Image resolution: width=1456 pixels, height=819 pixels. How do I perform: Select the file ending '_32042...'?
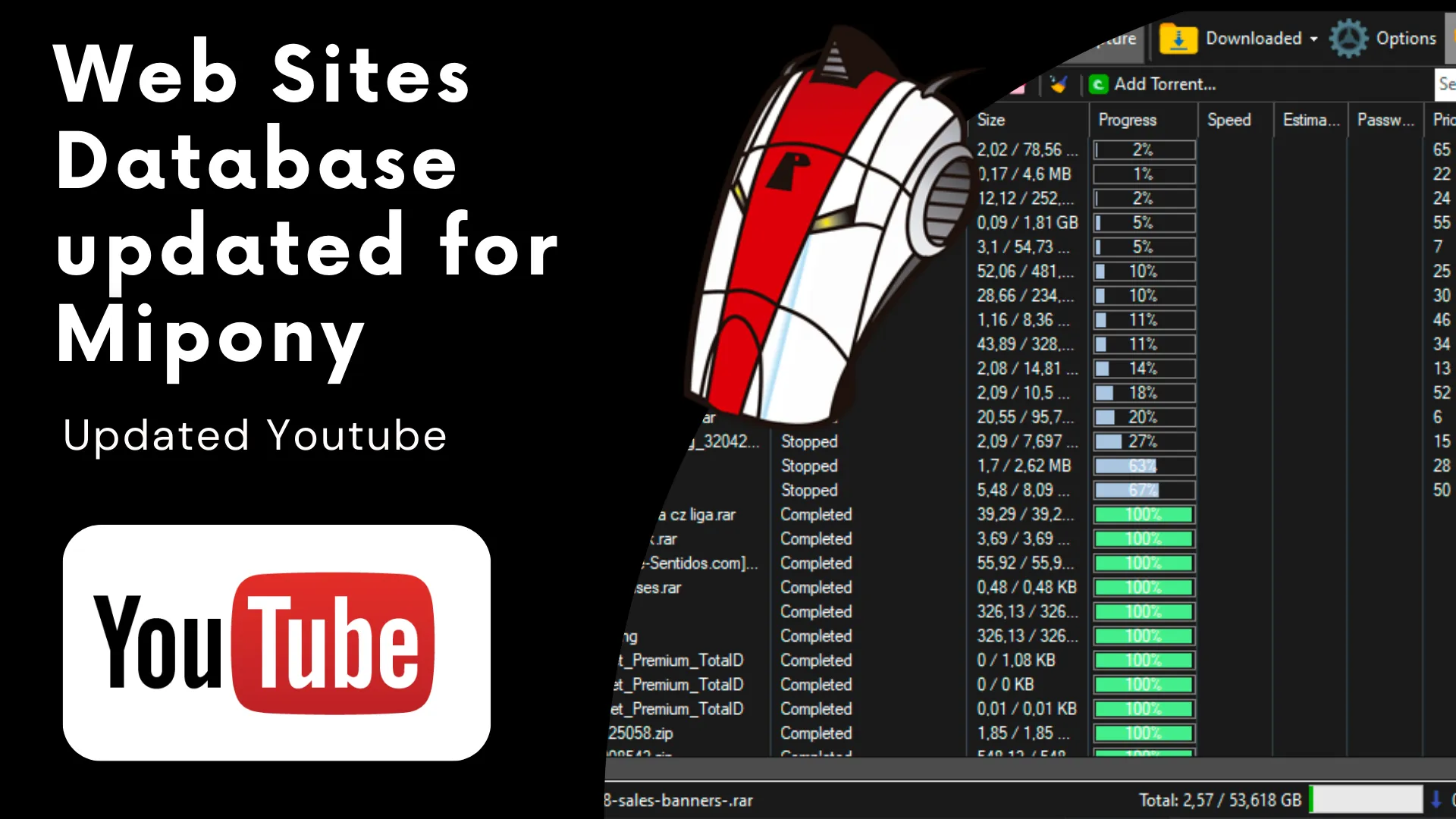(x=724, y=441)
